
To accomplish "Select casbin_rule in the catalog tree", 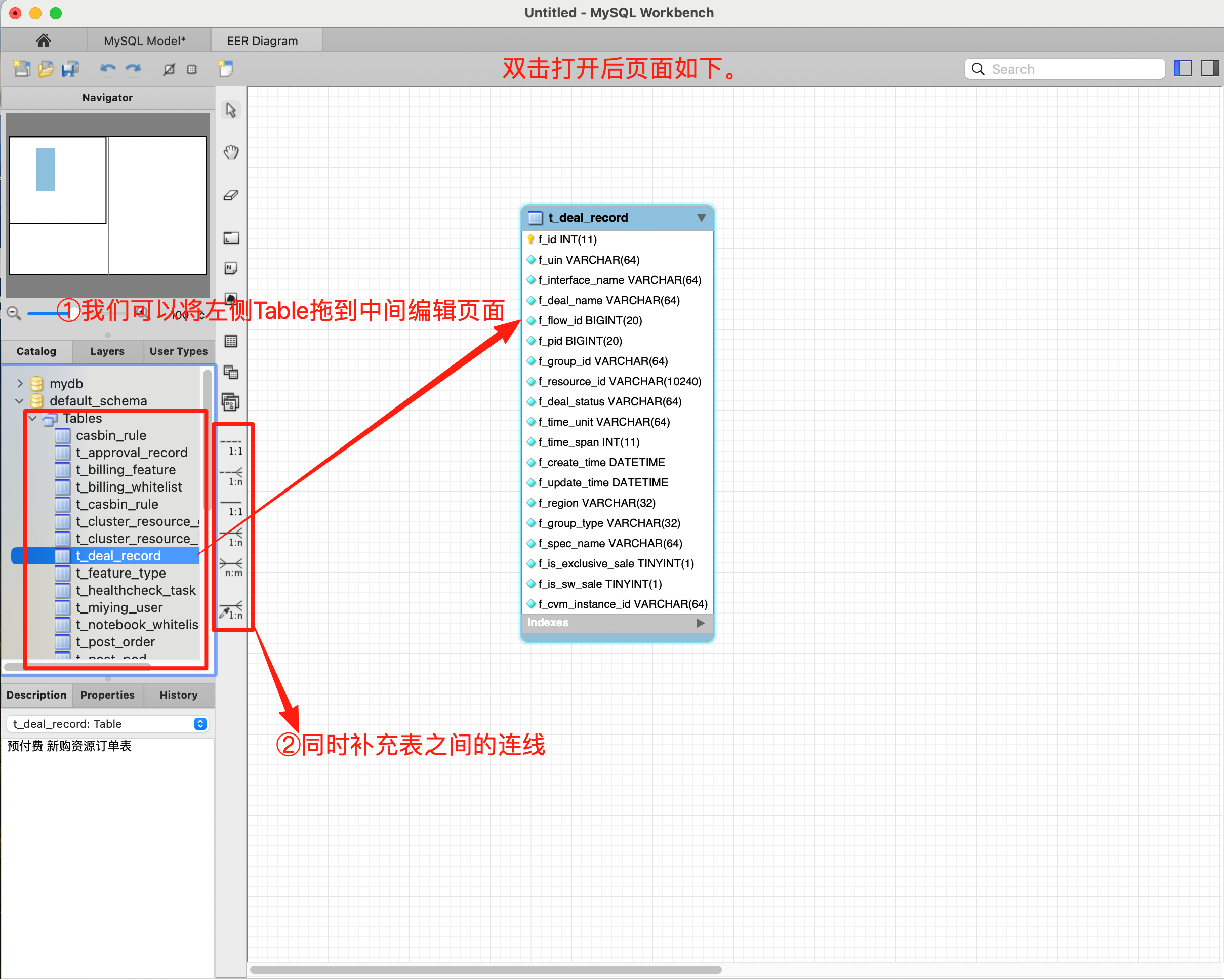I will tap(111, 436).
